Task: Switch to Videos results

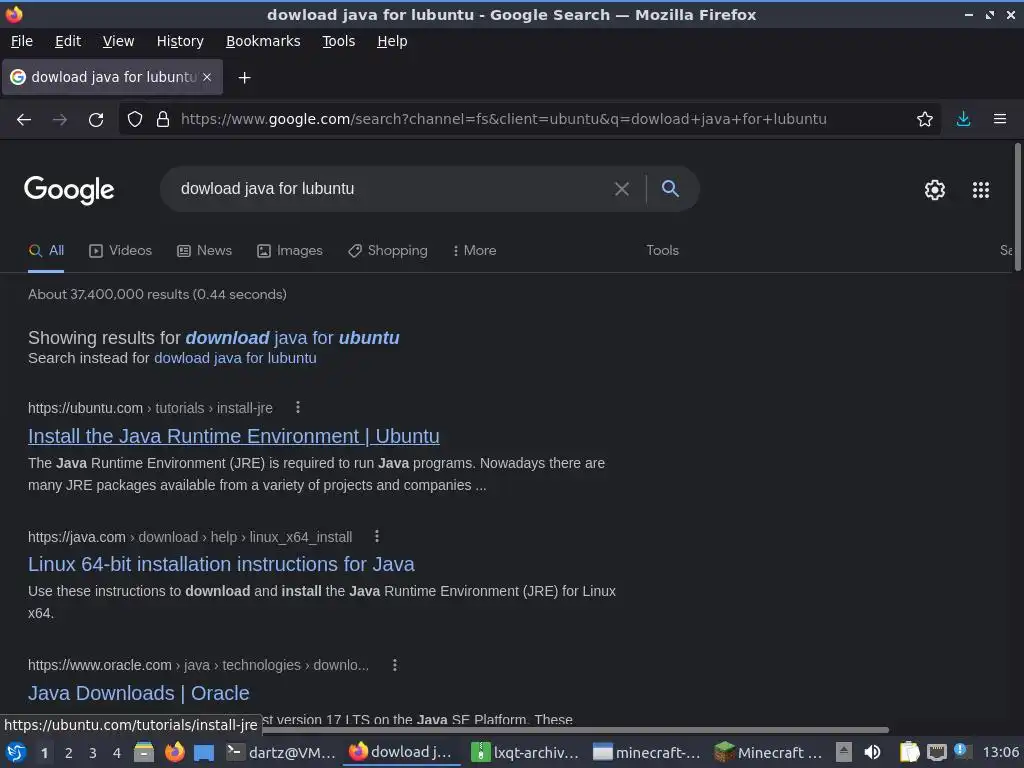Action: (x=121, y=251)
